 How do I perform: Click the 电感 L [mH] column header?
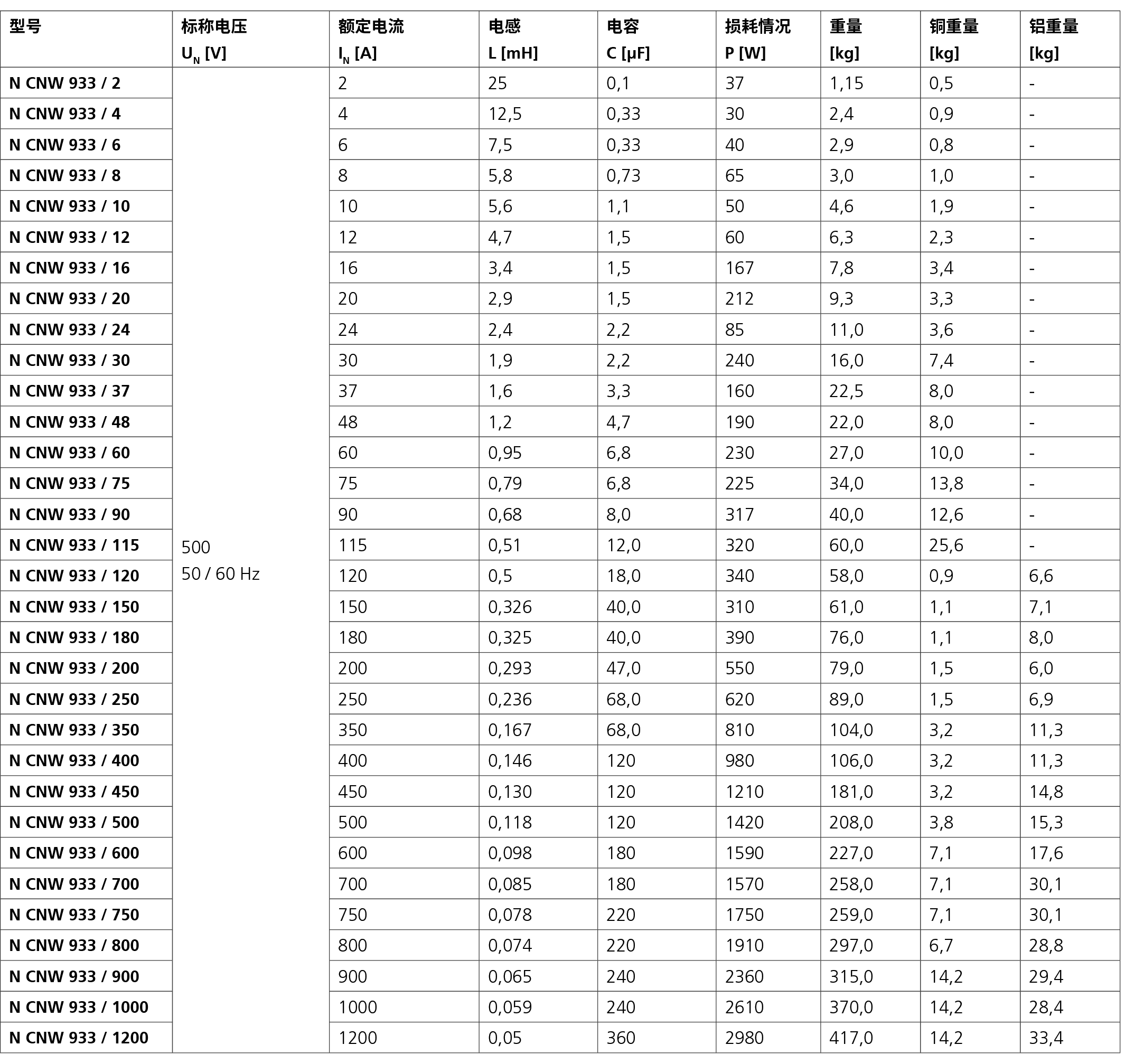pos(538,39)
